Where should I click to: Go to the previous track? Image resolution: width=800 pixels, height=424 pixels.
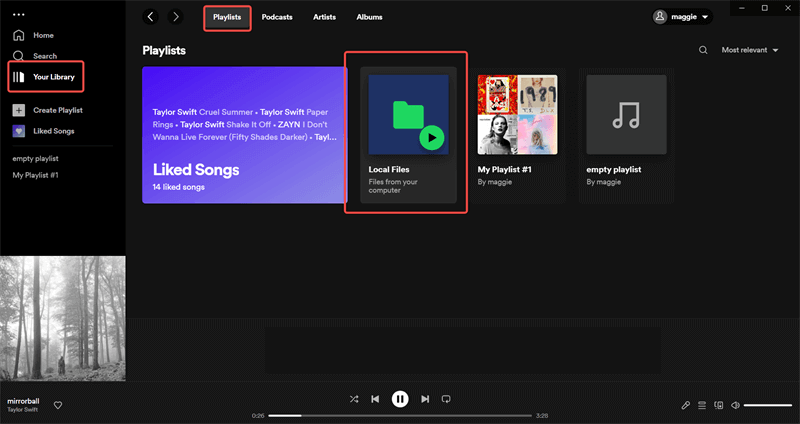pyautogui.click(x=375, y=399)
